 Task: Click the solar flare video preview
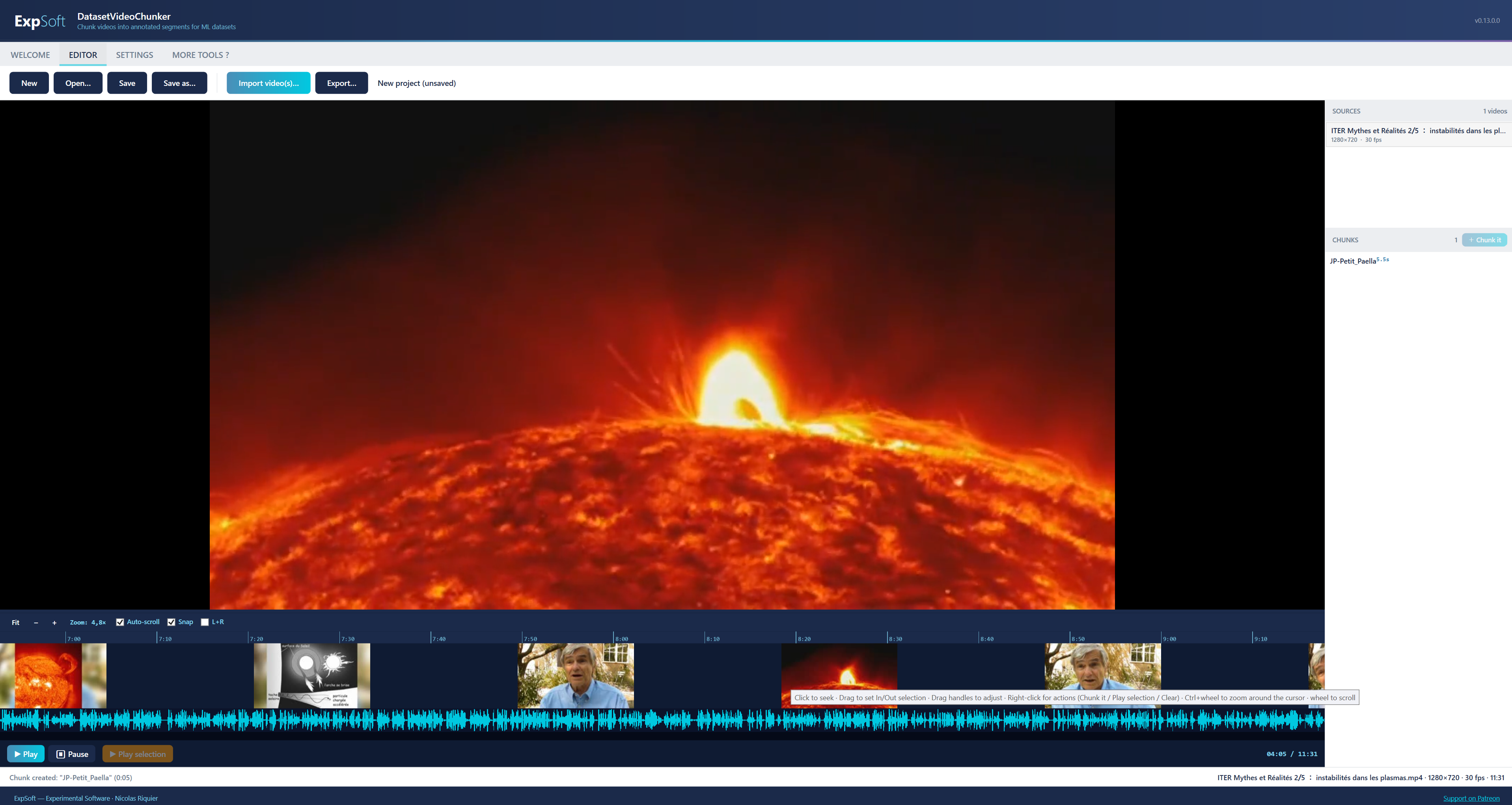pyautogui.click(x=662, y=355)
